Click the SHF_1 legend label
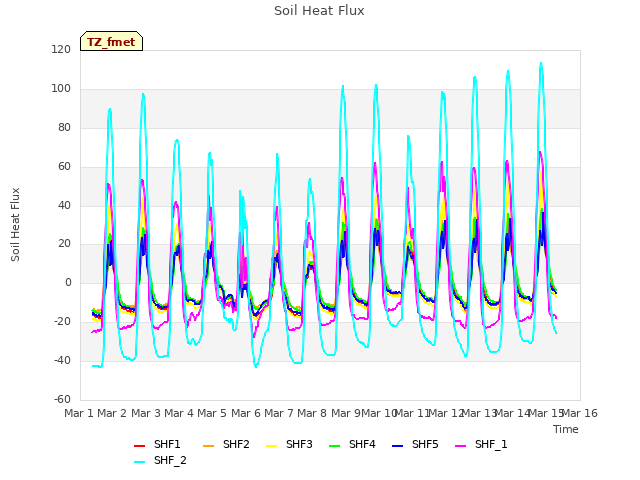 491,444
